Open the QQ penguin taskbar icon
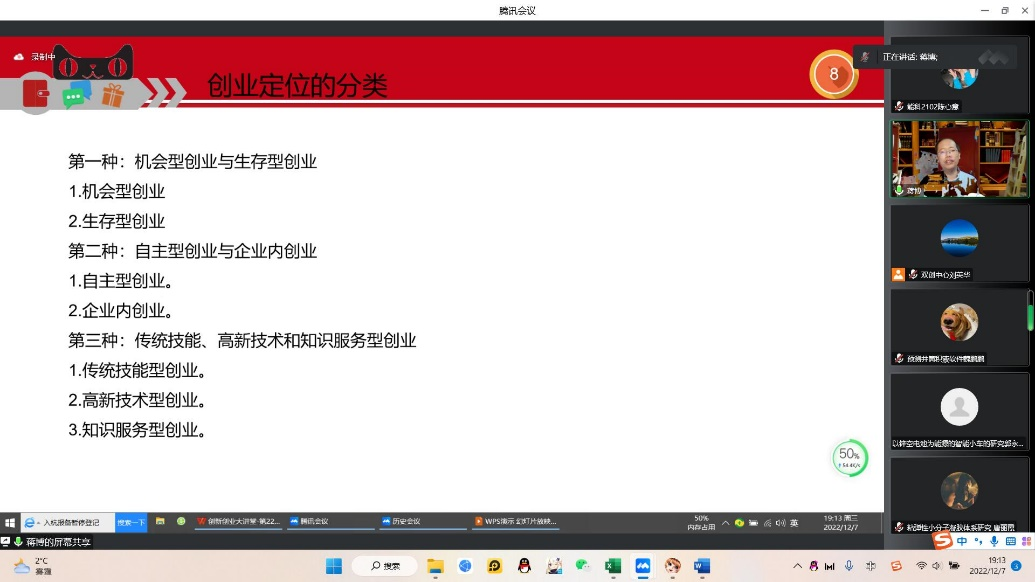The image size is (1035, 582). coord(524,566)
